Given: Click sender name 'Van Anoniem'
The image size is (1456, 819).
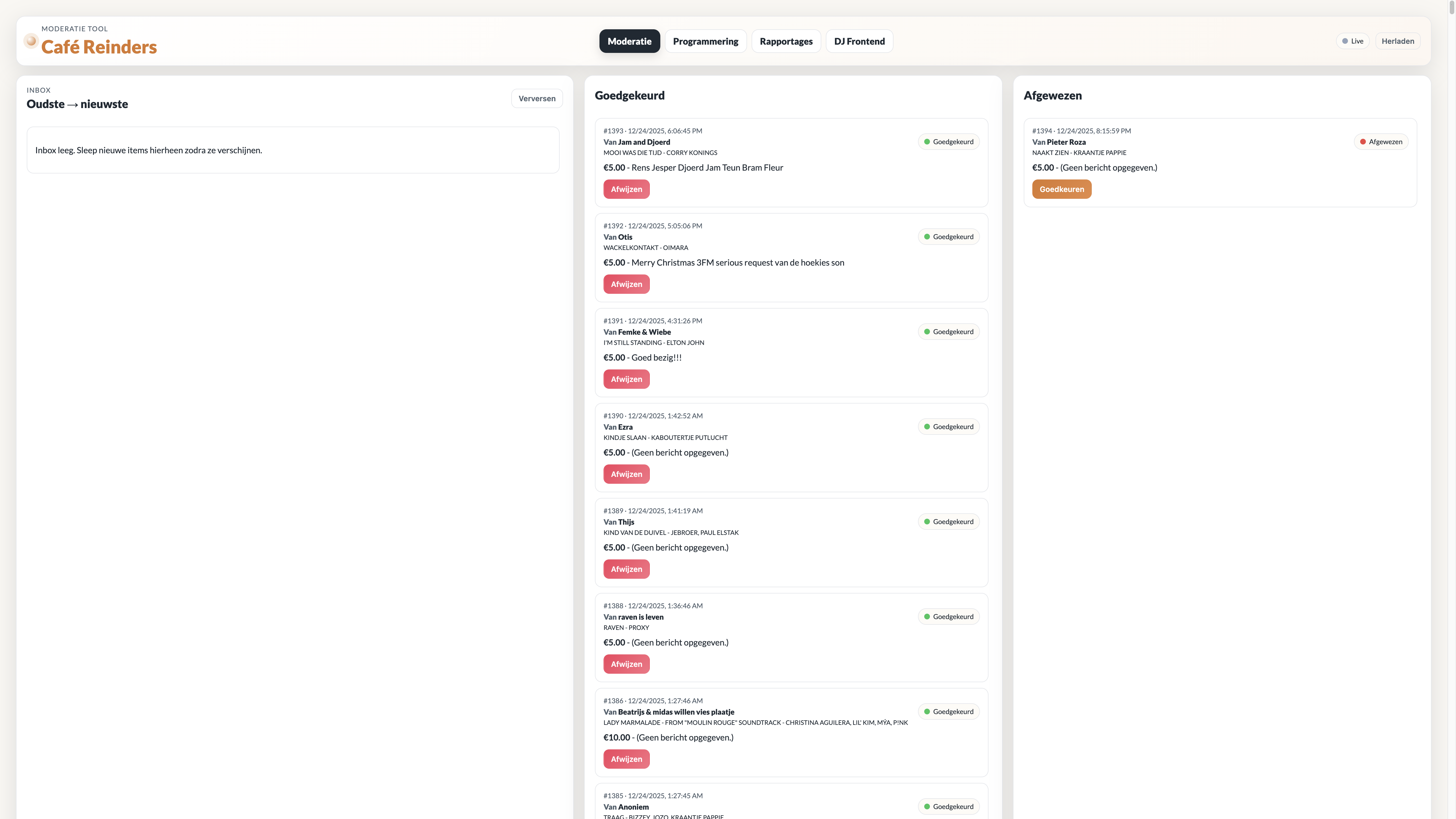Looking at the screenshot, I should coord(626,806).
